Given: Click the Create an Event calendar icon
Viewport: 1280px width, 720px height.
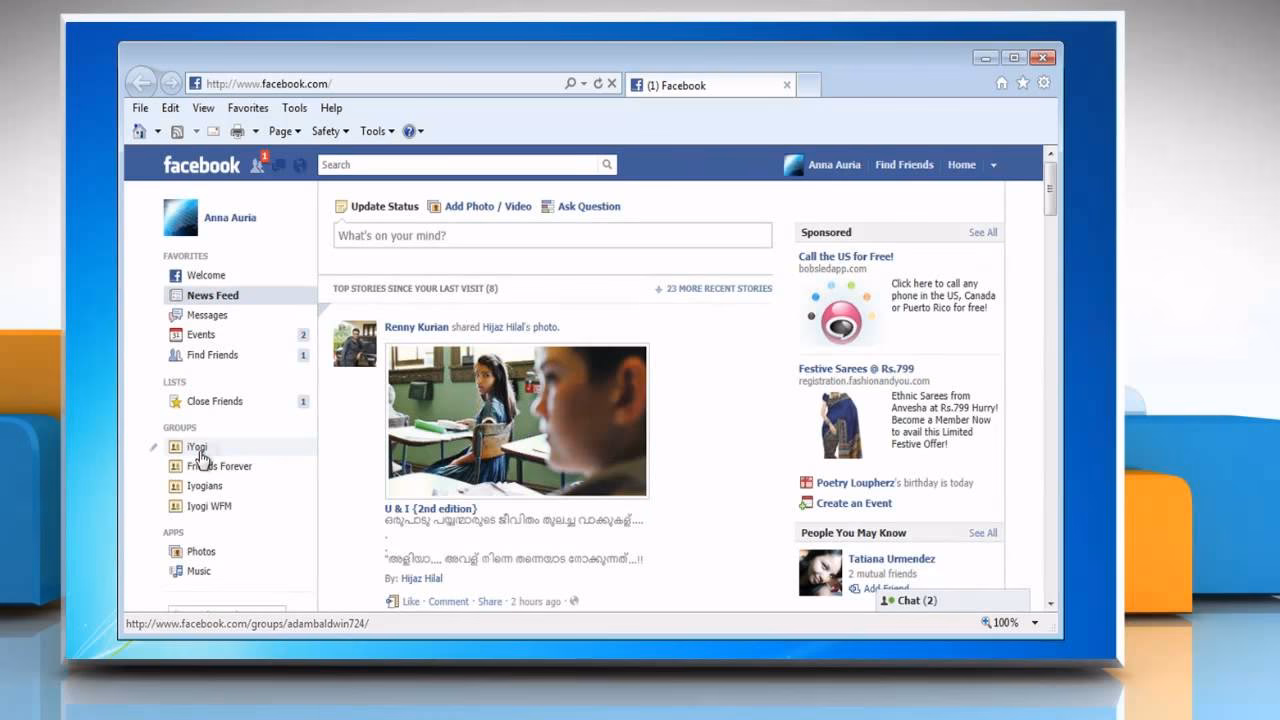Looking at the screenshot, I should point(806,503).
